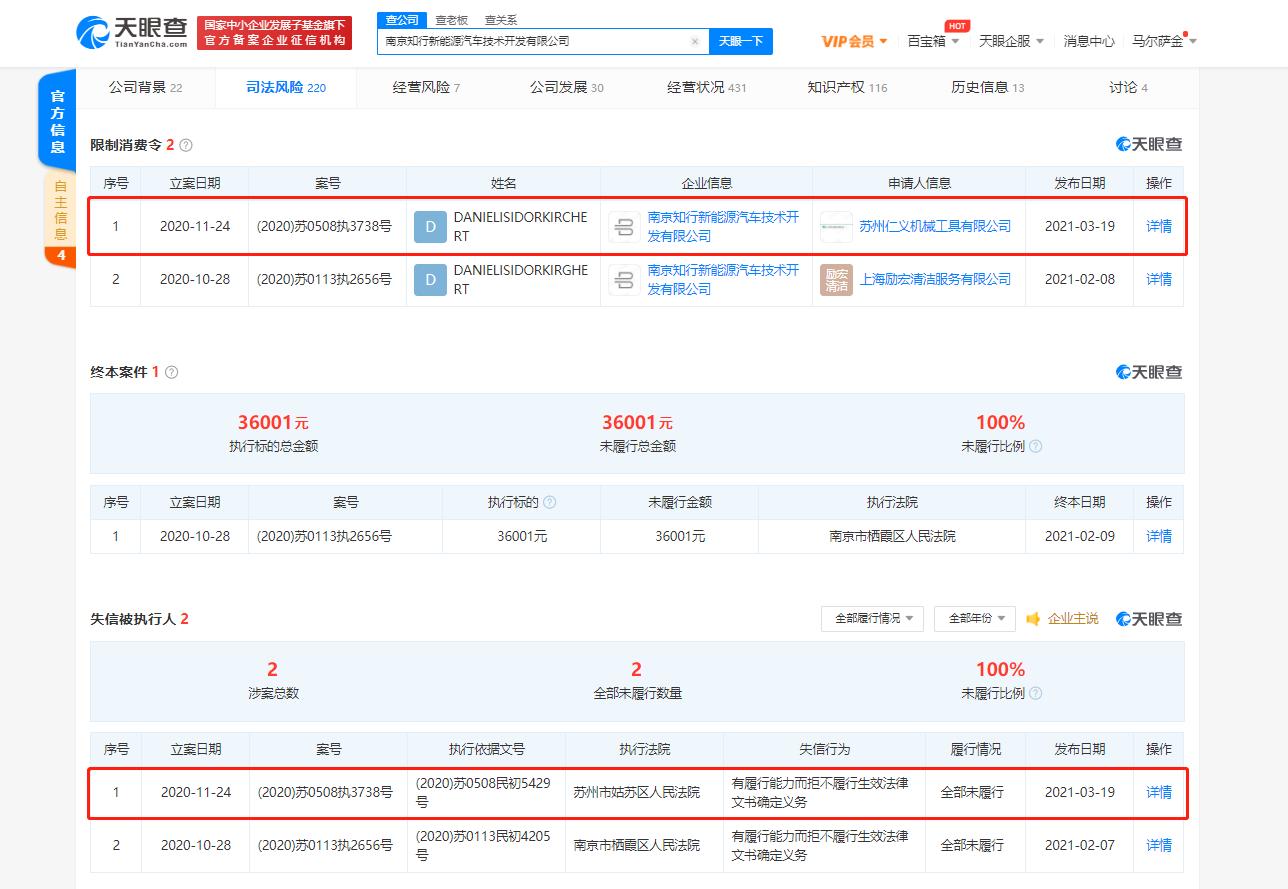Click the HOT badge above 百宝箱
1288x889 pixels.
[956, 26]
